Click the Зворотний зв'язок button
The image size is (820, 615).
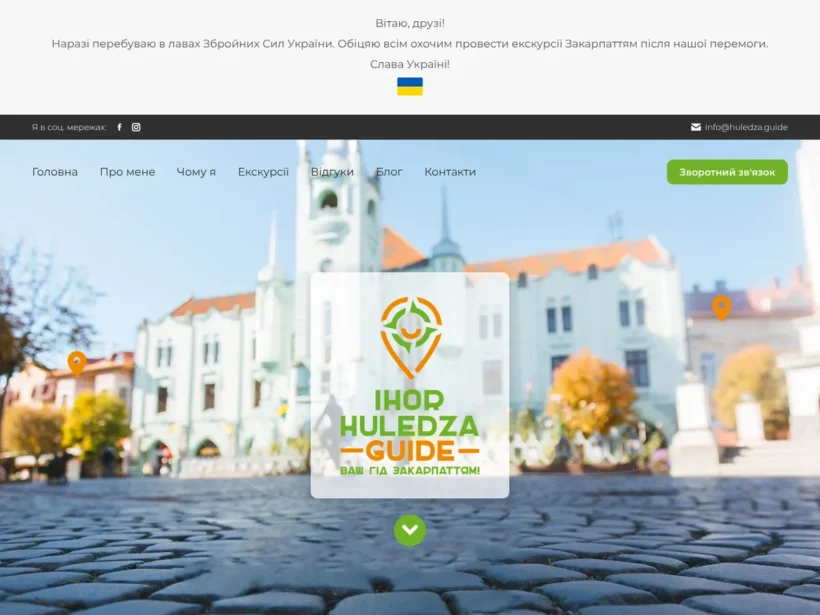click(727, 172)
